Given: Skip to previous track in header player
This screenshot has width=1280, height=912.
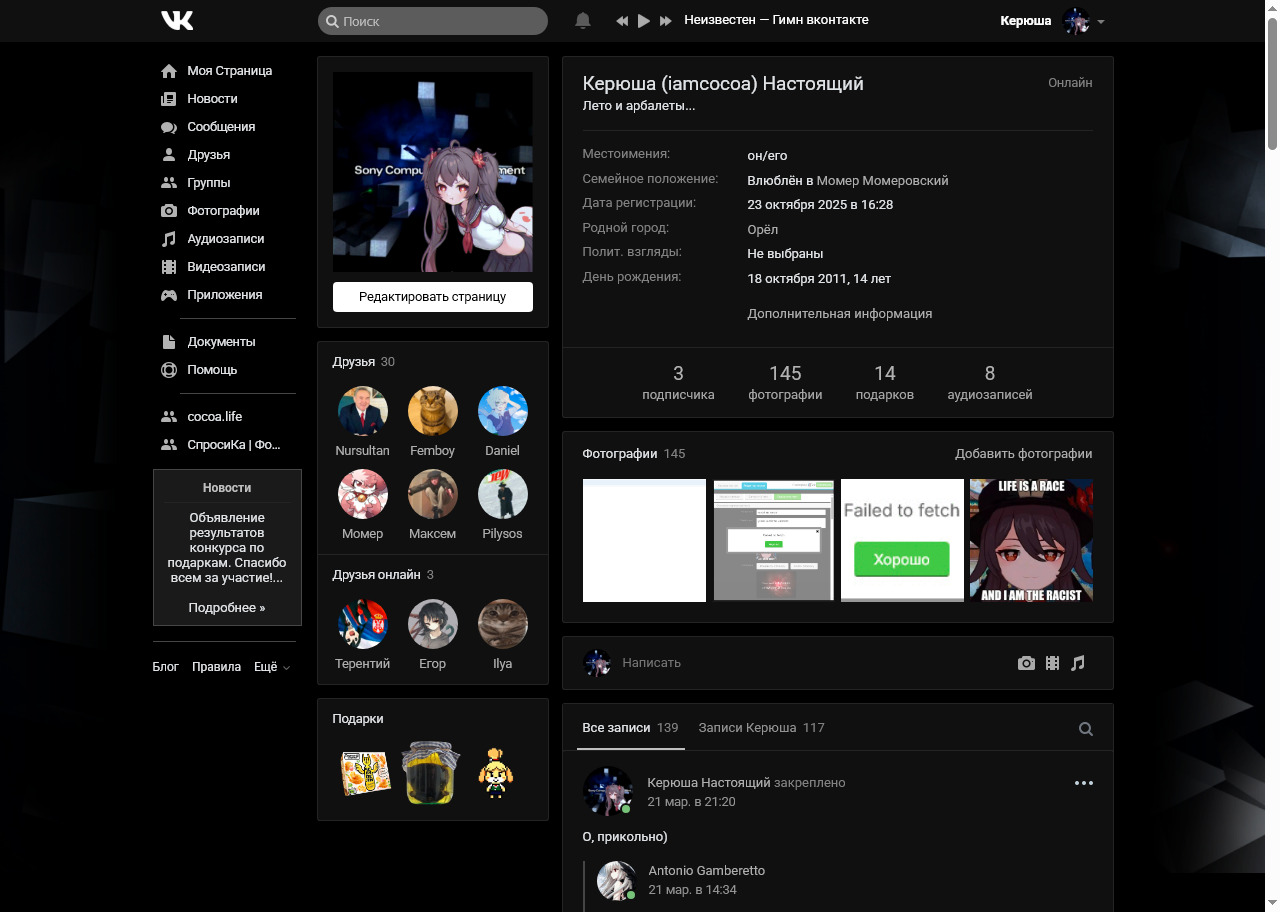Looking at the screenshot, I should [x=622, y=21].
